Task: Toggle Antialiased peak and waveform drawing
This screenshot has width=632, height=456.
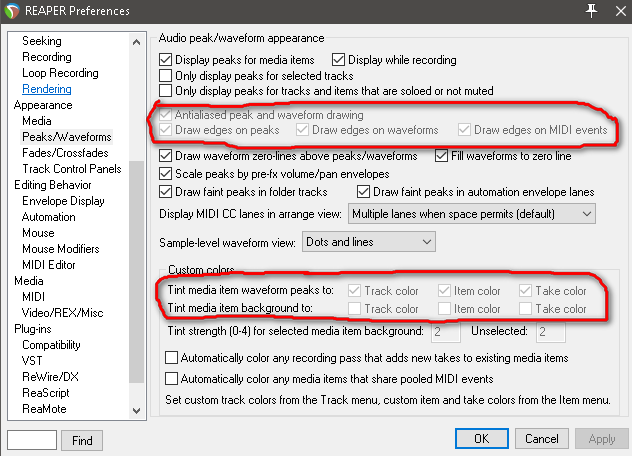Action: pos(166,115)
